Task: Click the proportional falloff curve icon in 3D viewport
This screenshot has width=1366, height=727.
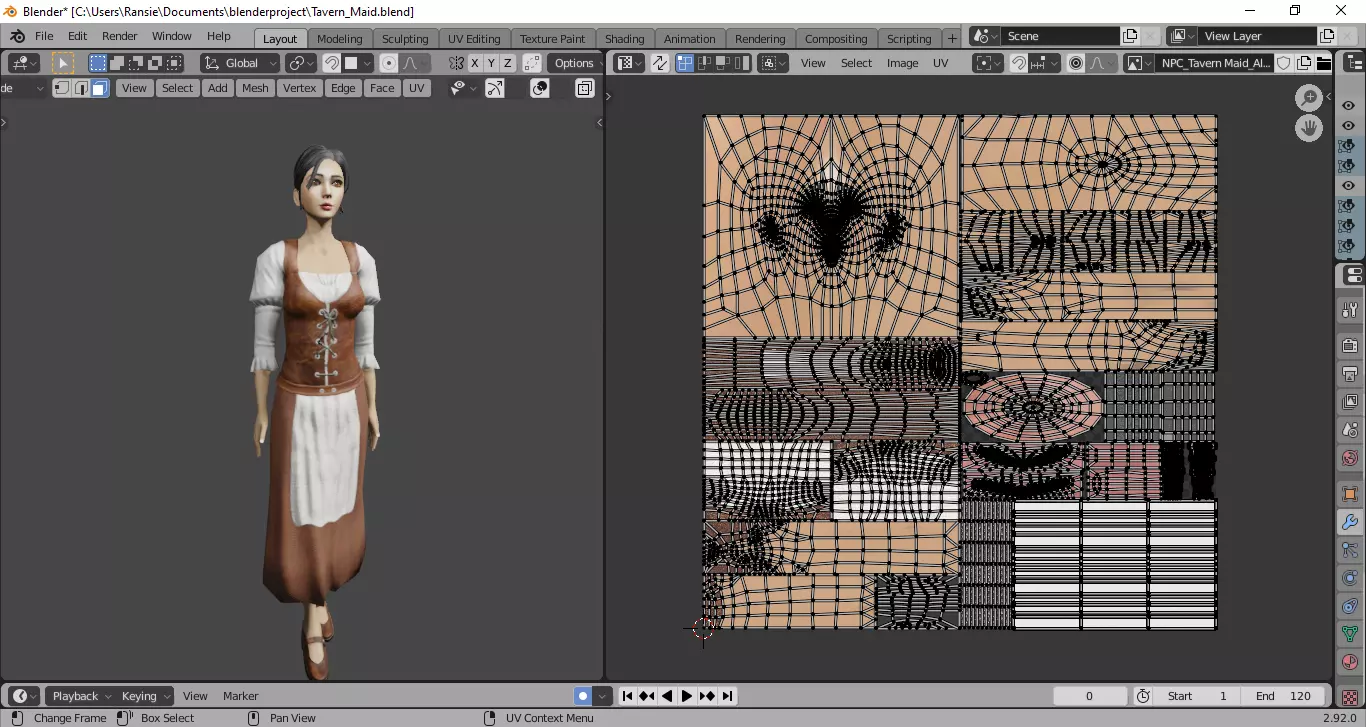Action: click(x=414, y=63)
